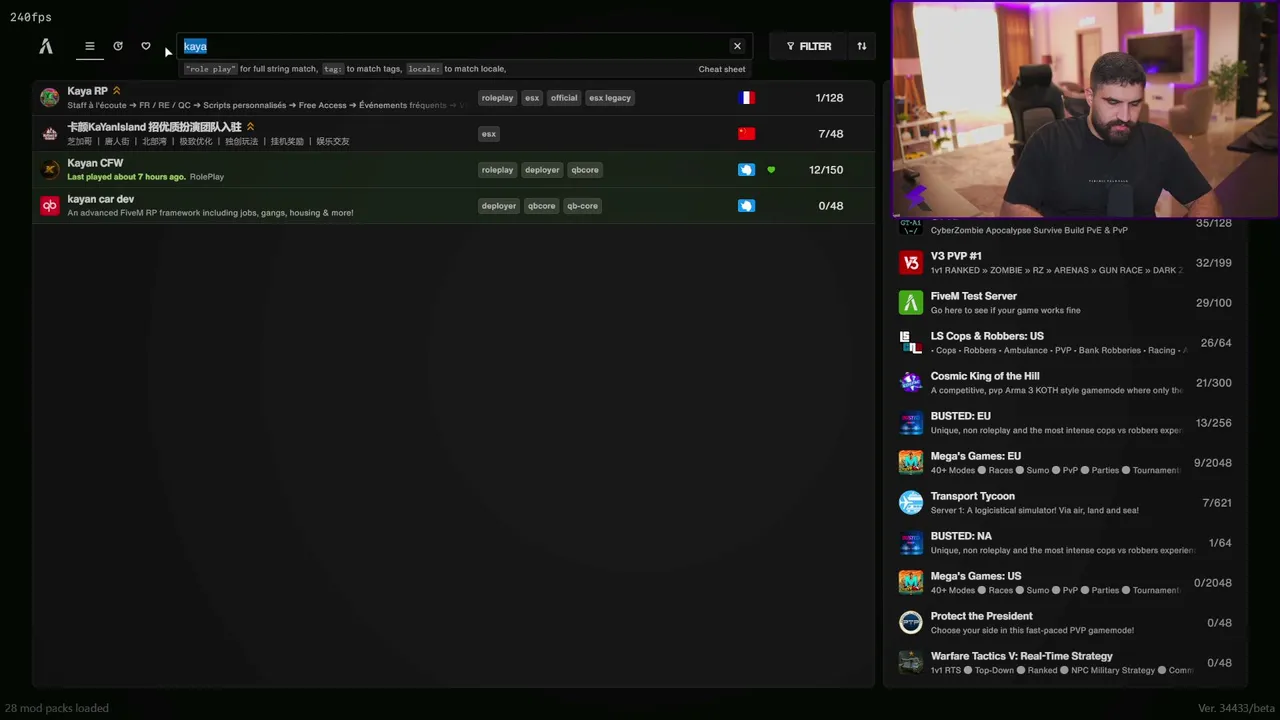Click the "1/128" player count
The image size is (1280, 720).
coord(829,98)
